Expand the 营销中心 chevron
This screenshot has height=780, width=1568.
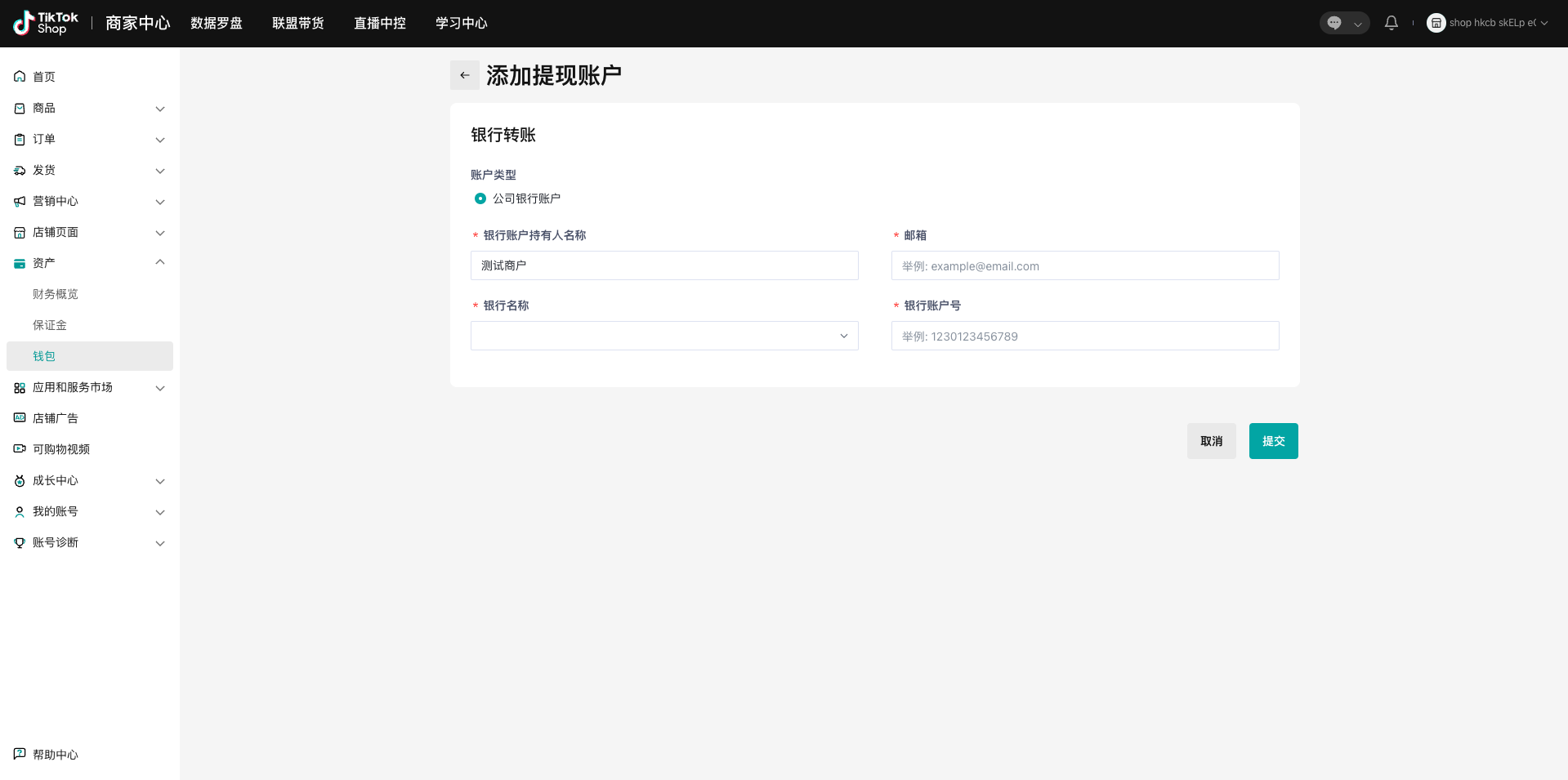click(160, 202)
